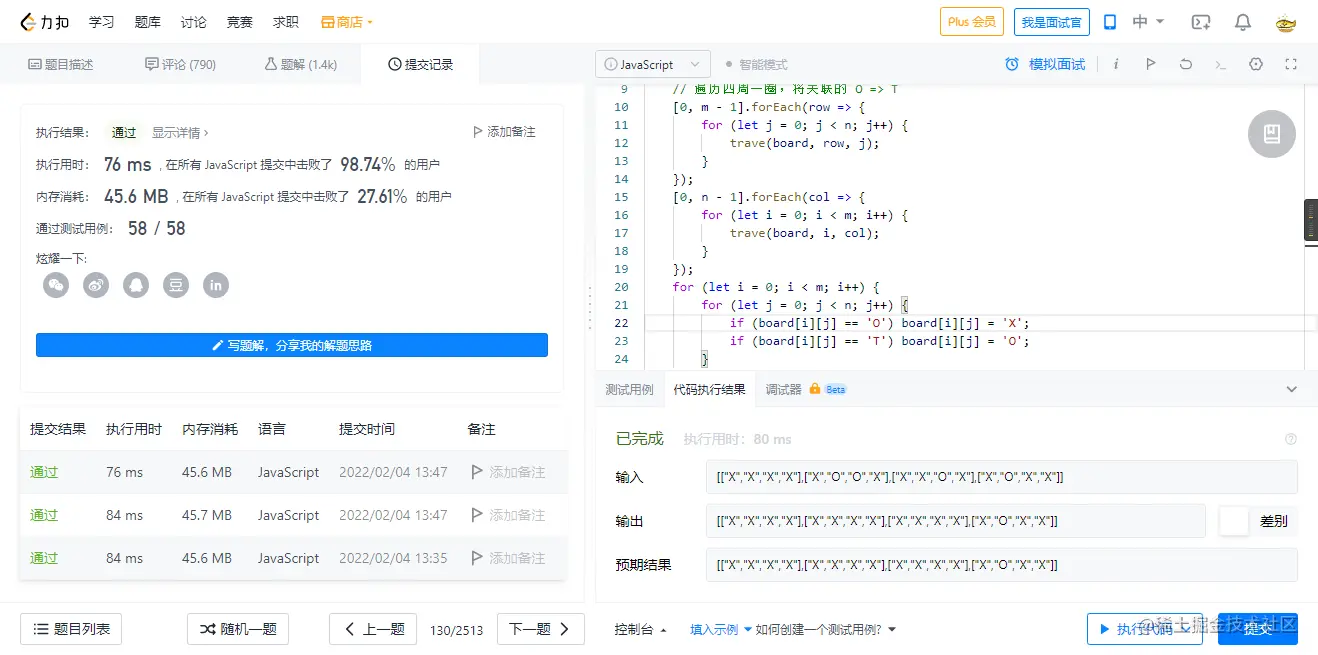Open notifications bell icon
1318x655 pixels.
pyautogui.click(x=1243, y=22)
